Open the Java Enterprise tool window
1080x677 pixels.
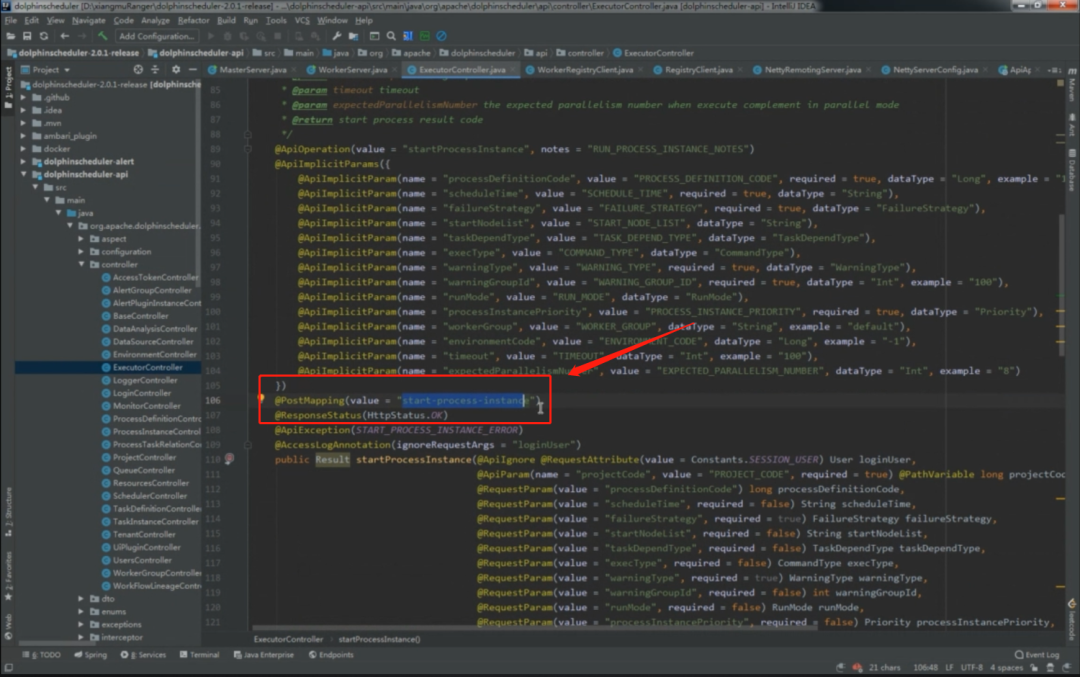point(264,655)
